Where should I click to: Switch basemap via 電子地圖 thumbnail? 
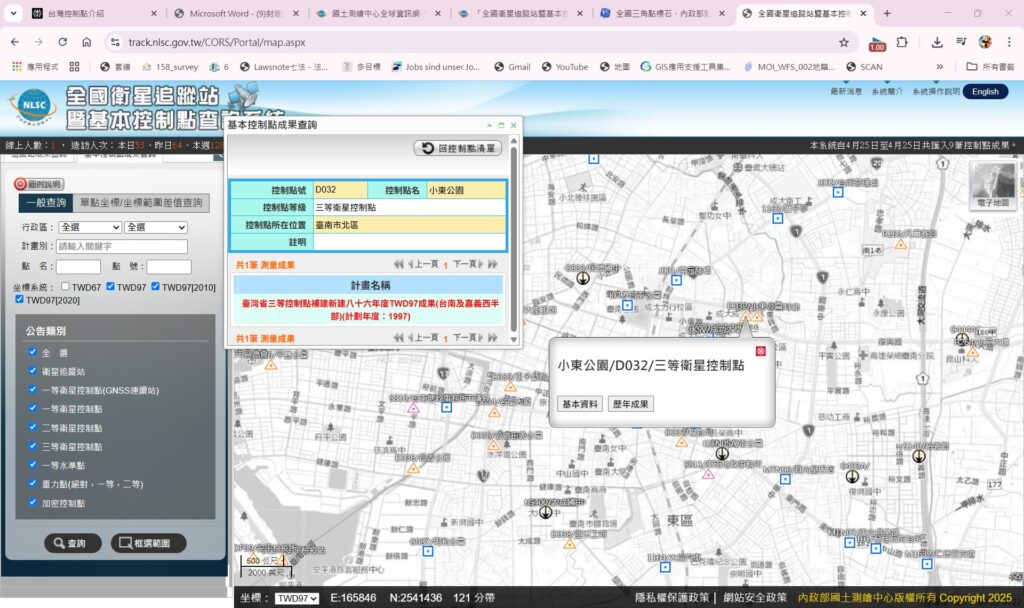[993, 185]
